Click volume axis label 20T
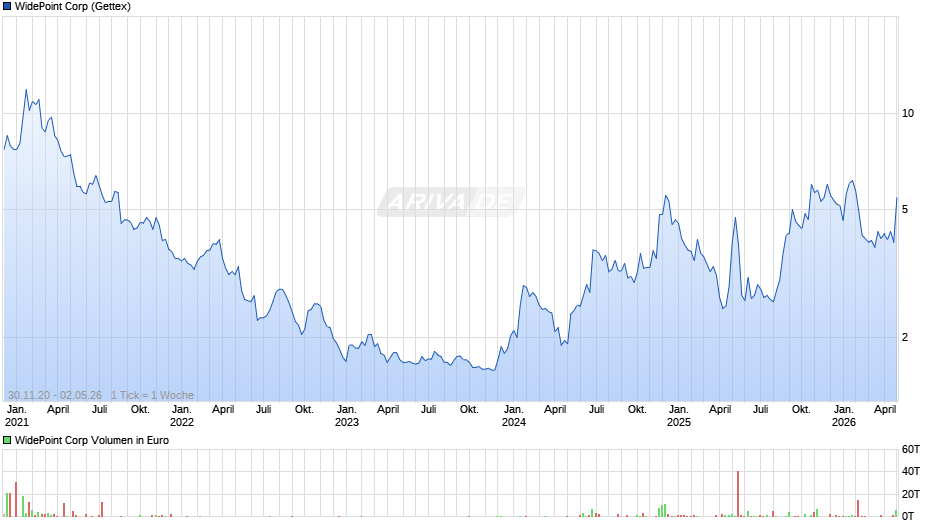 pyautogui.click(x=911, y=494)
